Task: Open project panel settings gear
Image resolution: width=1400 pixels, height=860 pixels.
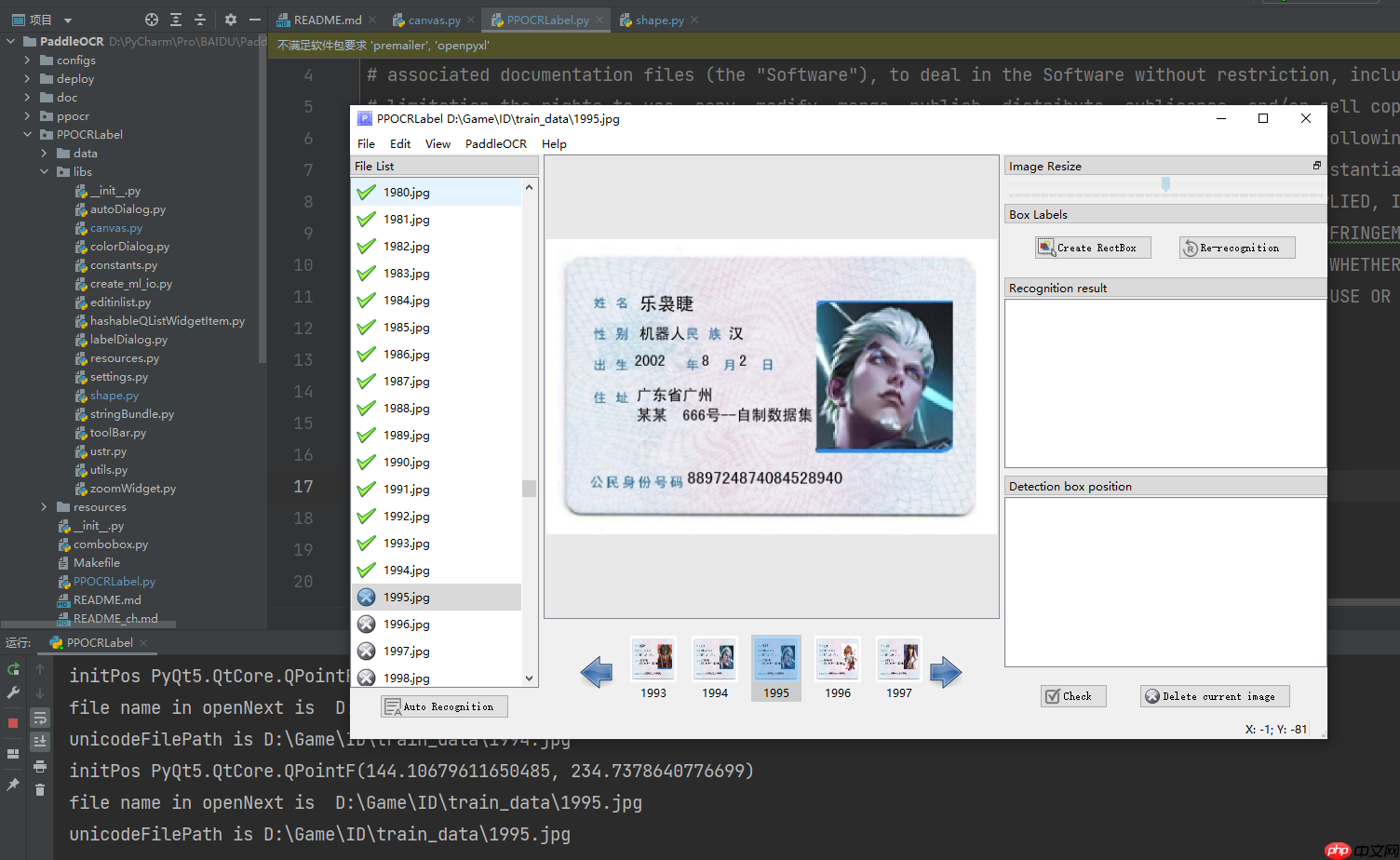Action: click(x=231, y=20)
